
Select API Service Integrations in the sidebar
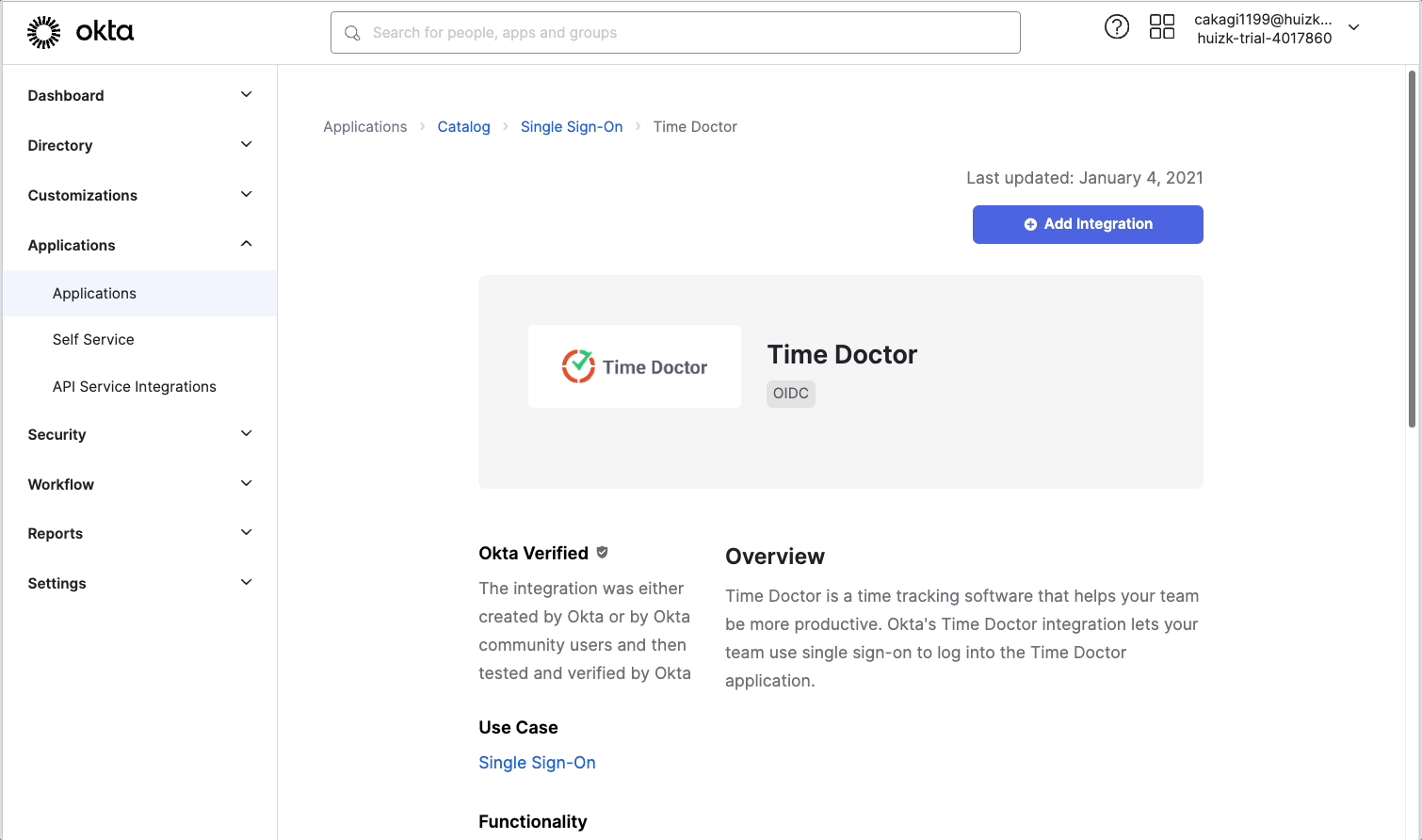point(134,386)
